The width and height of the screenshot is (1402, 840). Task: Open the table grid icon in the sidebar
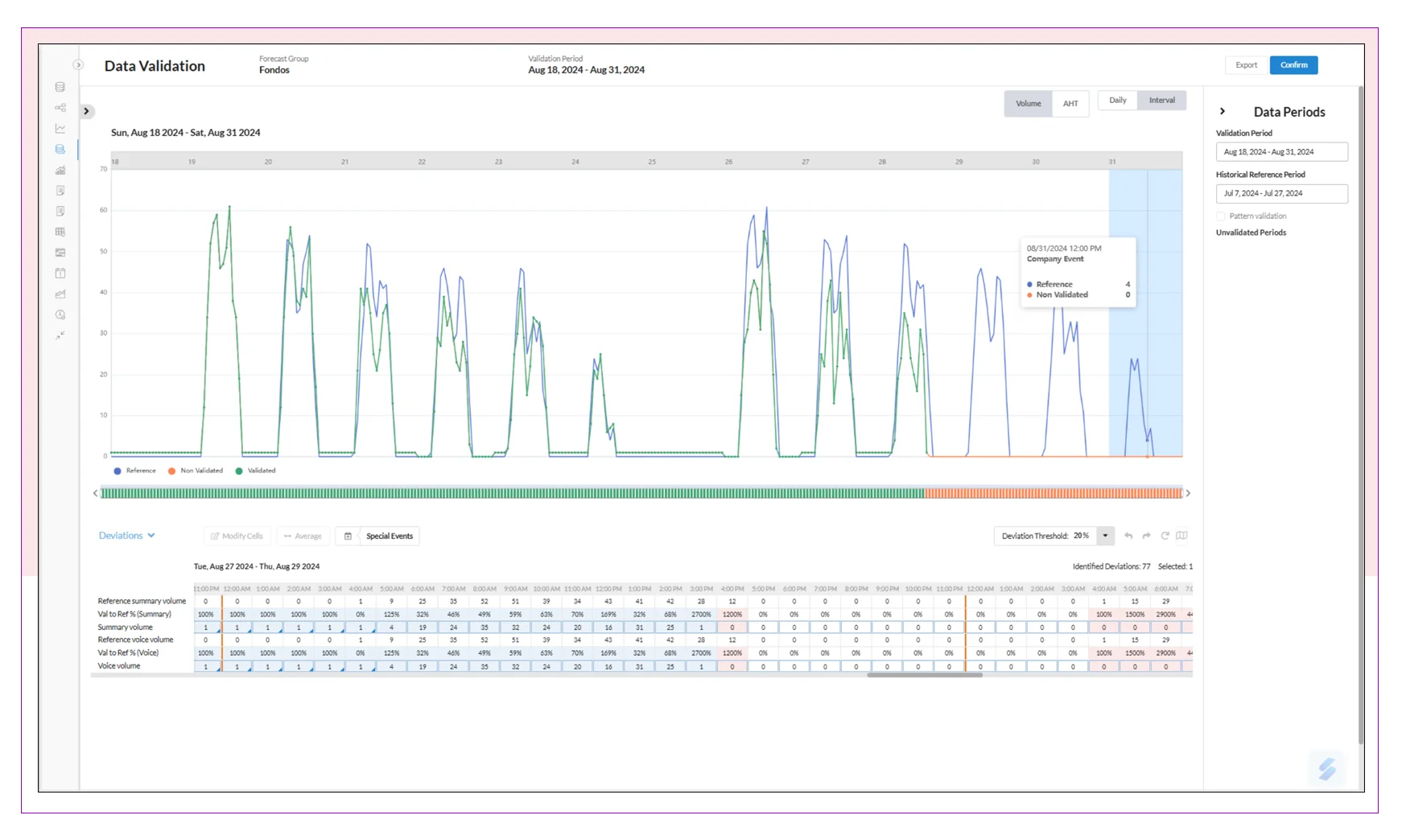(60, 232)
